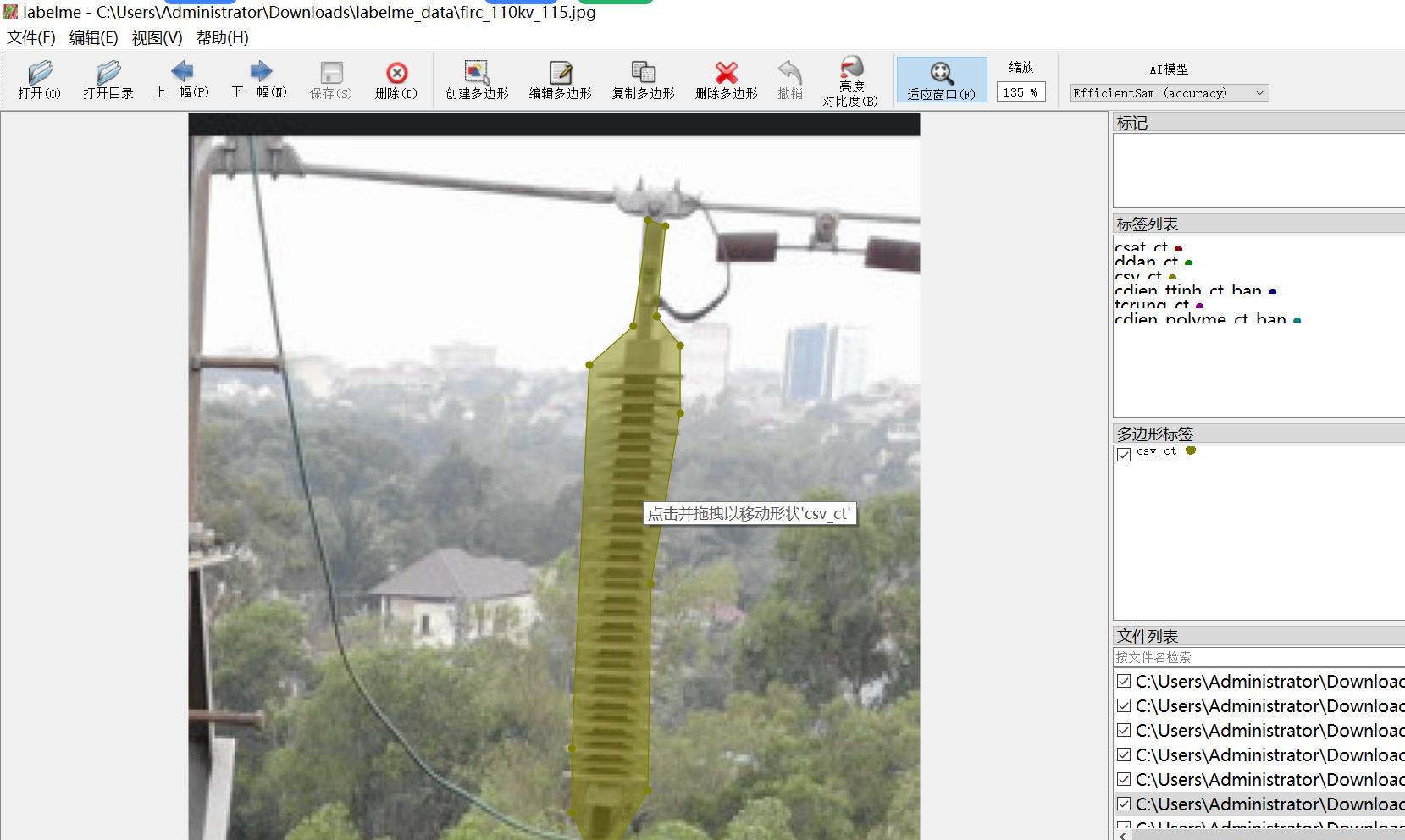
Task: Open the 编辑(E) menu
Action: (x=93, y=38)
